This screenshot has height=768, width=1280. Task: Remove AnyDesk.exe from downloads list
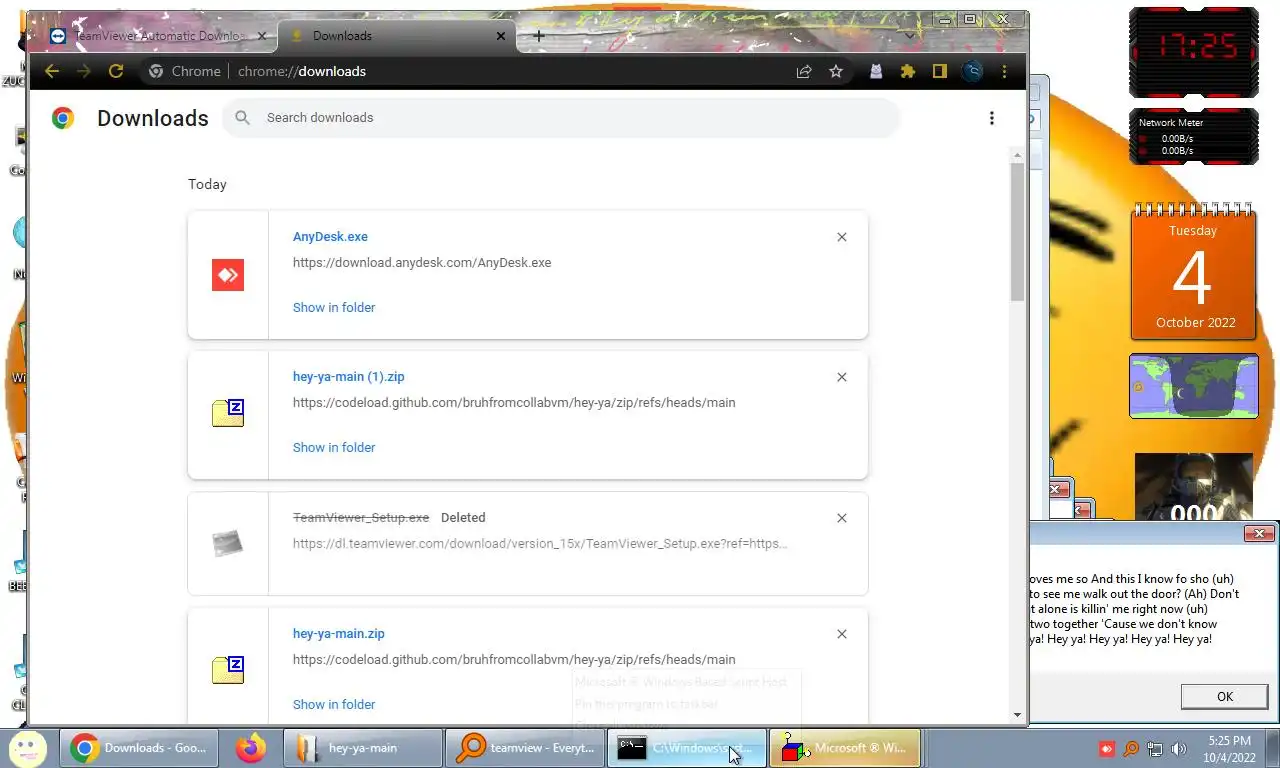pyautogui.click(x=842, y=237)
